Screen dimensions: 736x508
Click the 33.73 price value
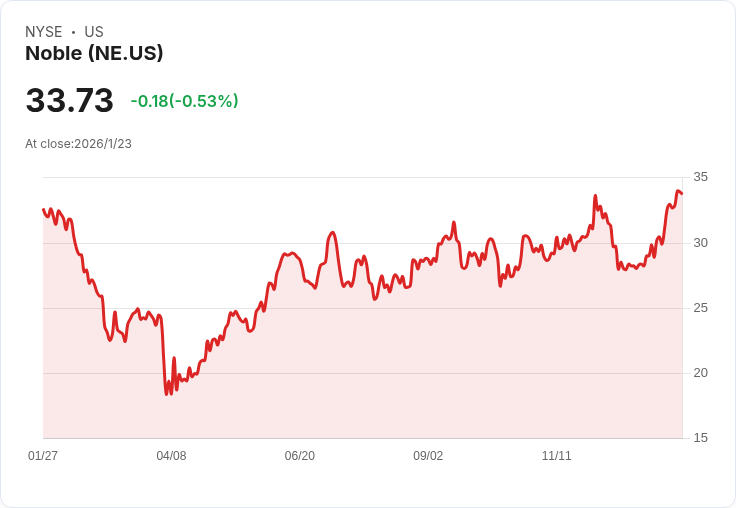(69, 100)
